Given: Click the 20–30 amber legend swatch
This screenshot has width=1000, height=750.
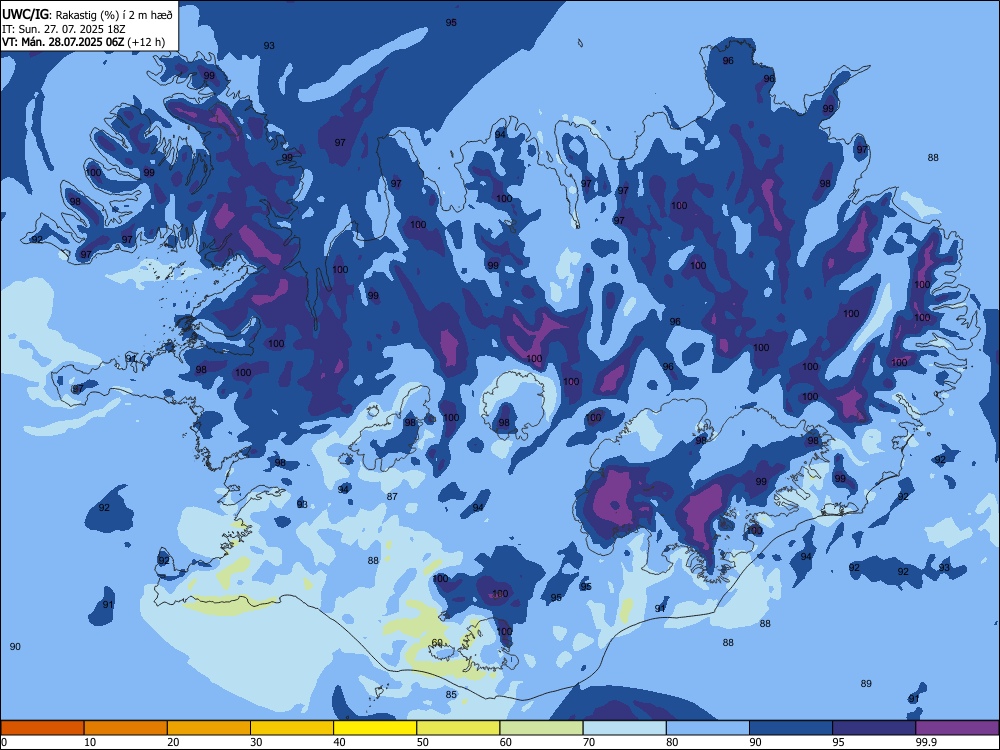Looking at the screenshot, I should (x=209, y=728).
